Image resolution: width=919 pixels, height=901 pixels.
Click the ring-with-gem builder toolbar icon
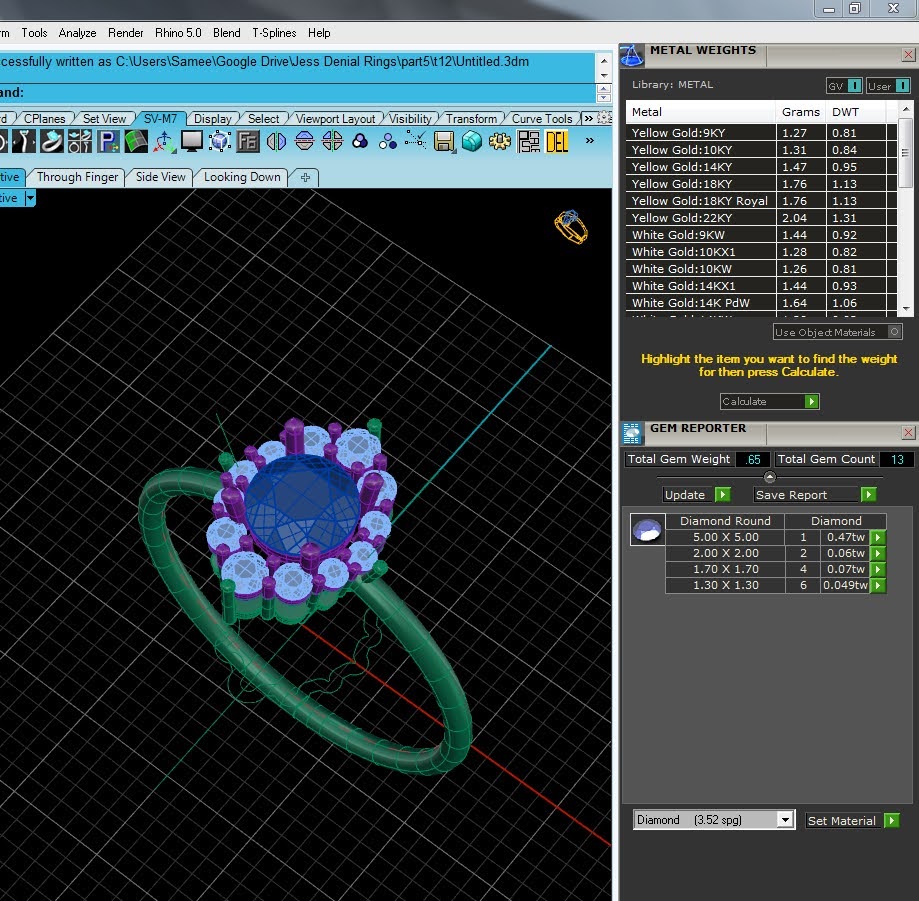pos(52,141)
